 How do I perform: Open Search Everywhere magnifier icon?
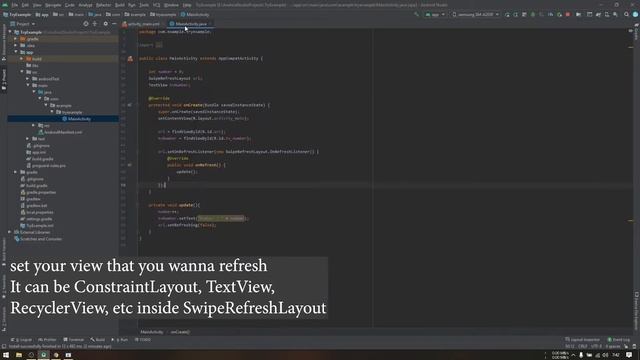click(x=626, y=15)
